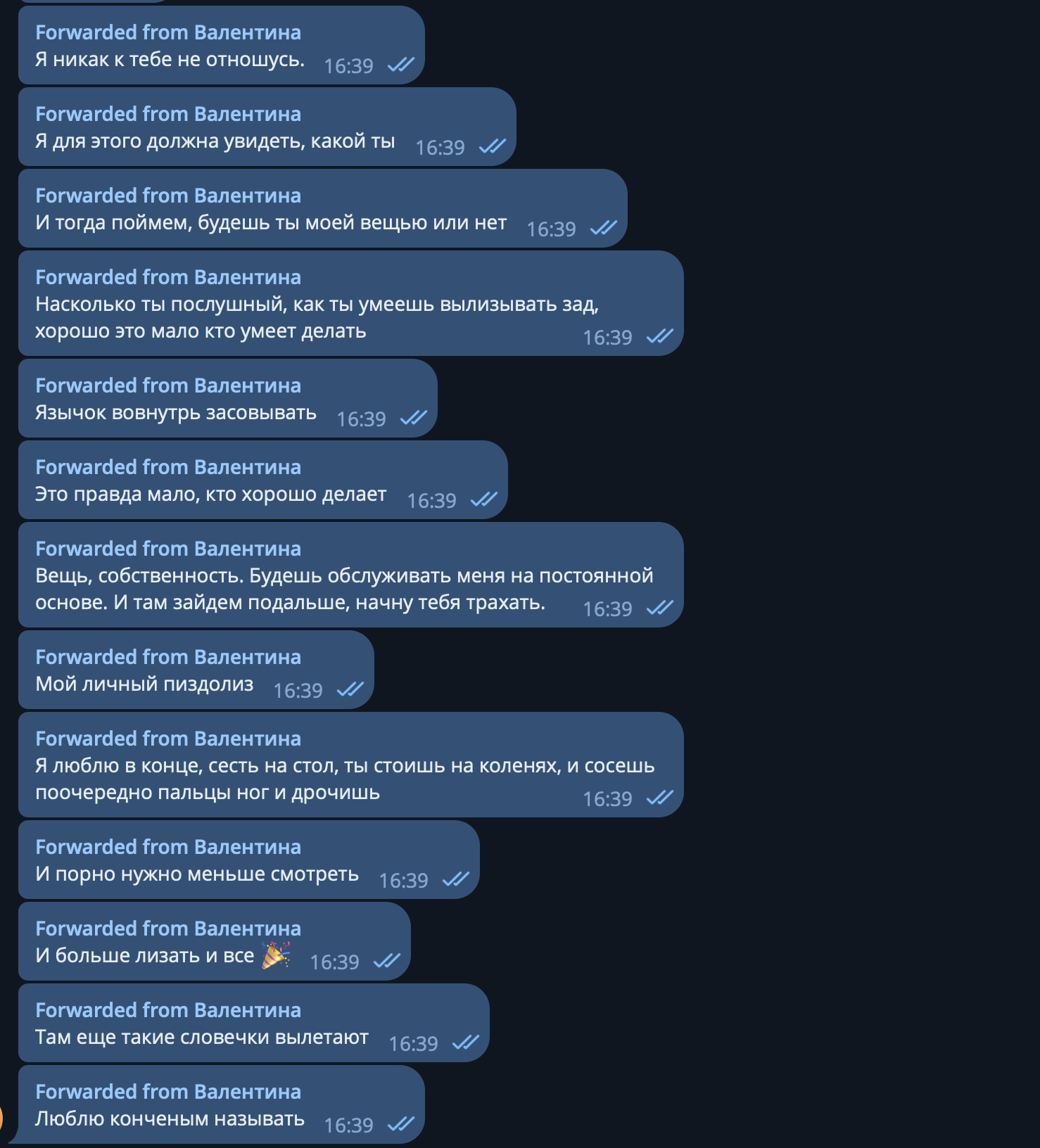Click read checkmarks on 'Там еще такие словечки' message
1040x1148 pixels.
tap(466, 1043)
